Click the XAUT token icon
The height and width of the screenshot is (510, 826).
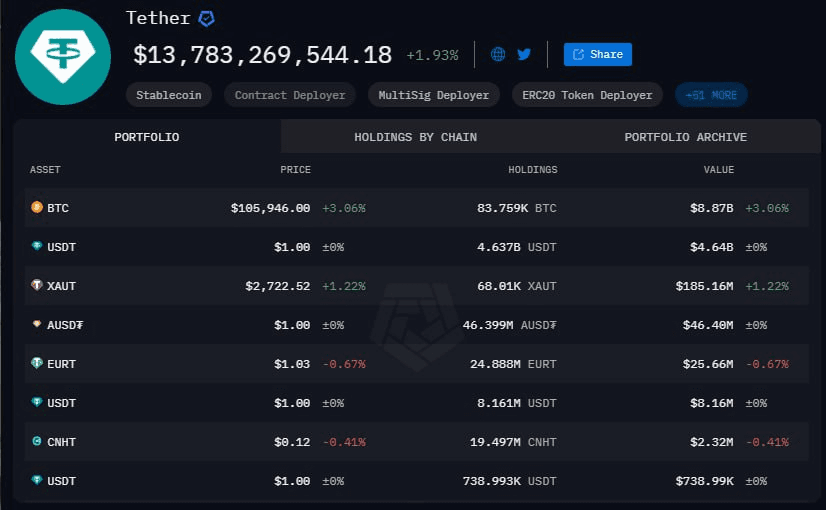pos(37,285)
